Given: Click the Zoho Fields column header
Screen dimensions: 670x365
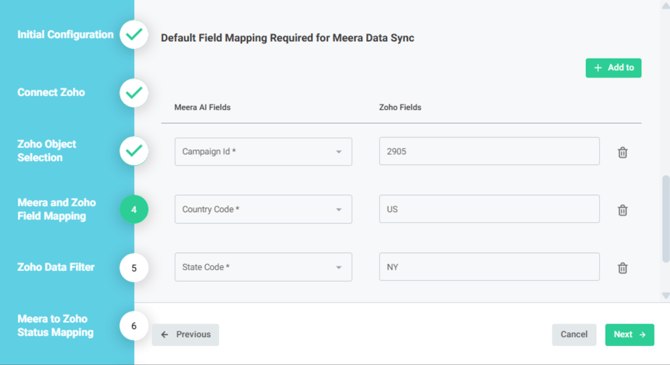Looking at the screenshot, I should [x=400, y=107].
